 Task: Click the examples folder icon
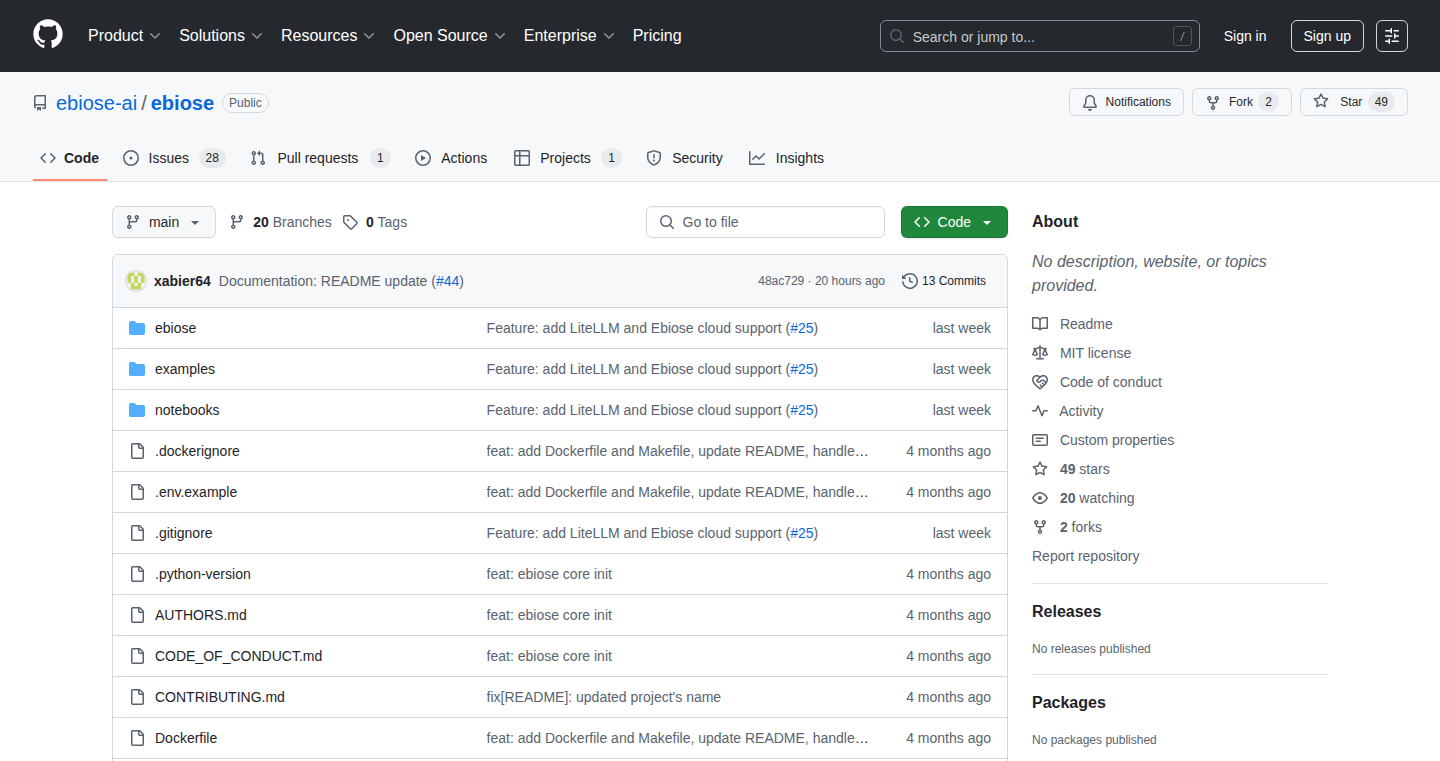point(137,369)
